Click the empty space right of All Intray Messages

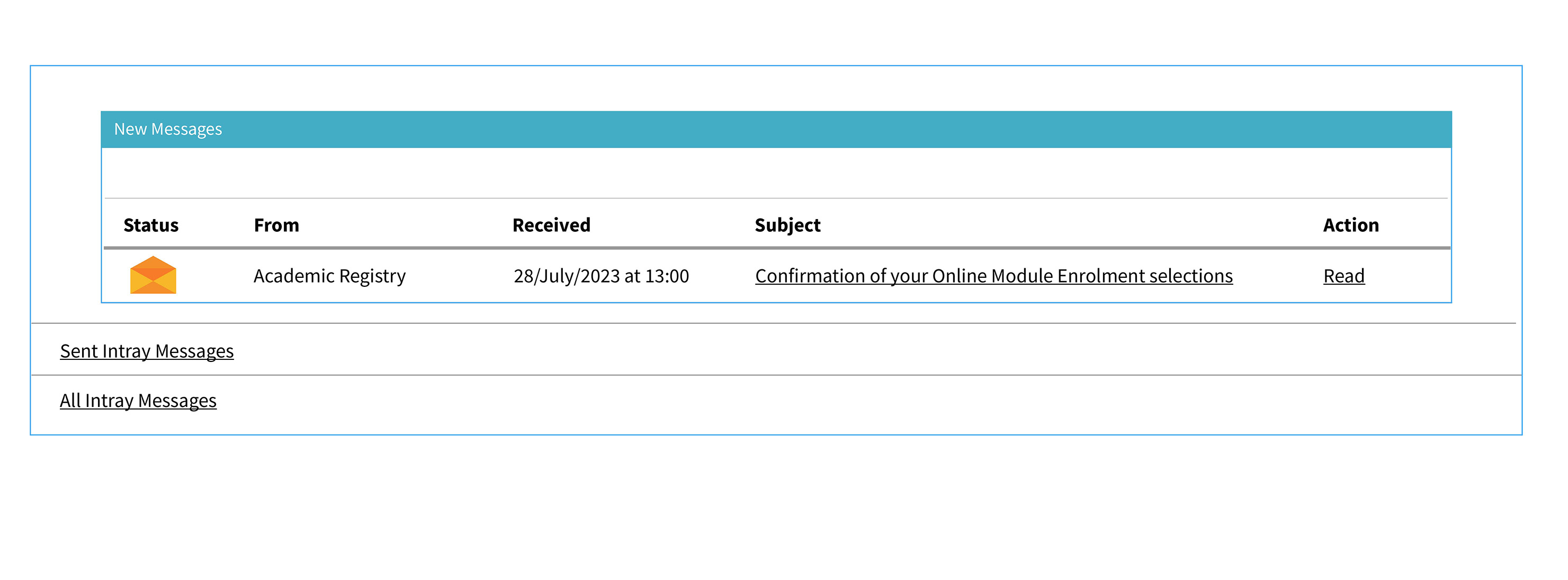coord(867,402)
